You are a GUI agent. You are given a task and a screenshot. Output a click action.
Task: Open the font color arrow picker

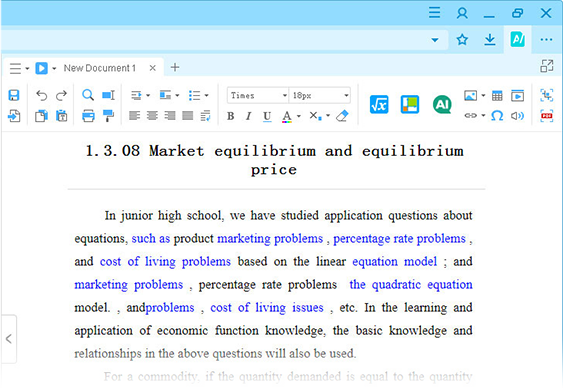point(299,116)
